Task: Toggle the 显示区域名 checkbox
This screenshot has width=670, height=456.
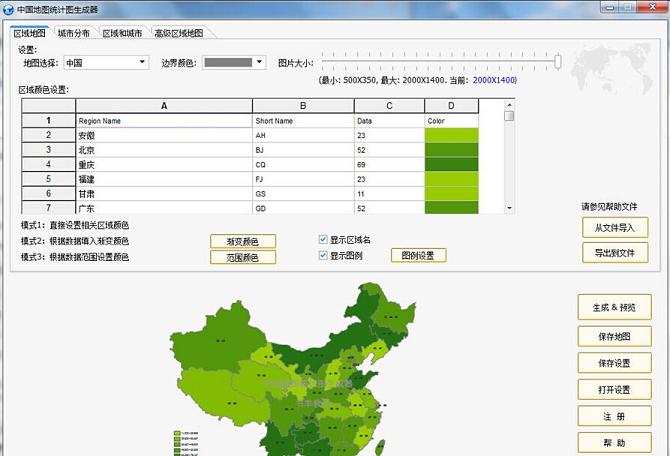Action: pos(323,240)
